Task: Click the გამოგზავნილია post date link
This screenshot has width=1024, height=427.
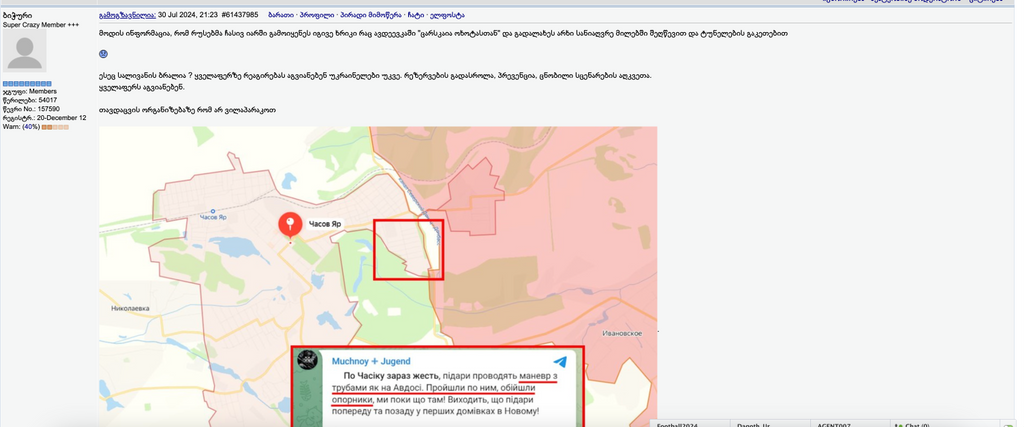Action: click(127, 14)
